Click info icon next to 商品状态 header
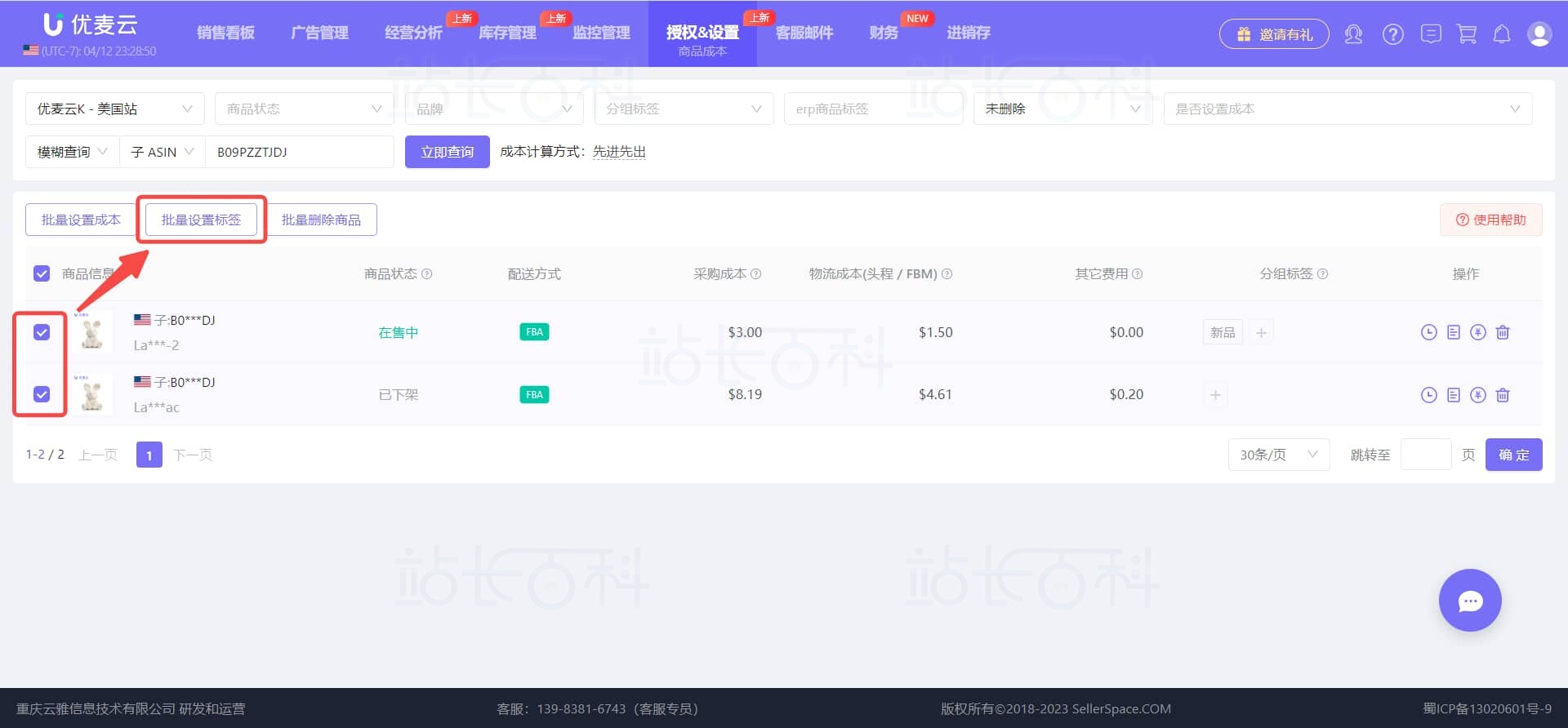Viewport: 1568px width, 728px height. click(x=426, y=274)
